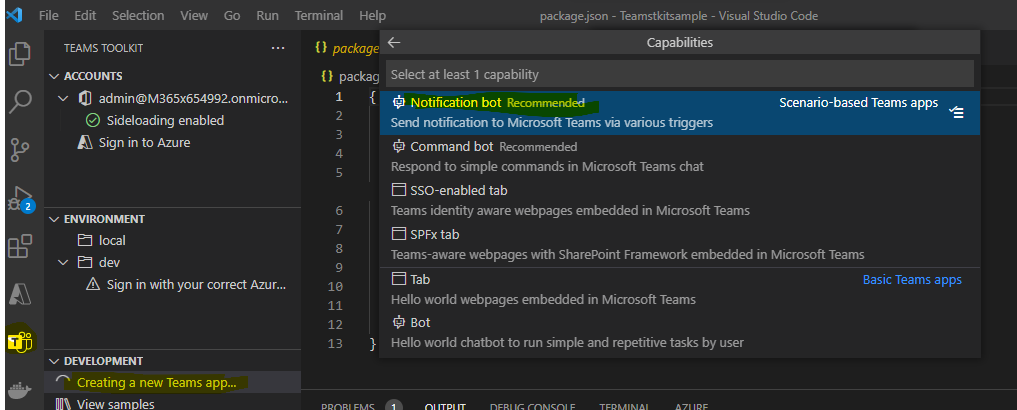
Task: Open Run and Debug view
Action: 20,198
